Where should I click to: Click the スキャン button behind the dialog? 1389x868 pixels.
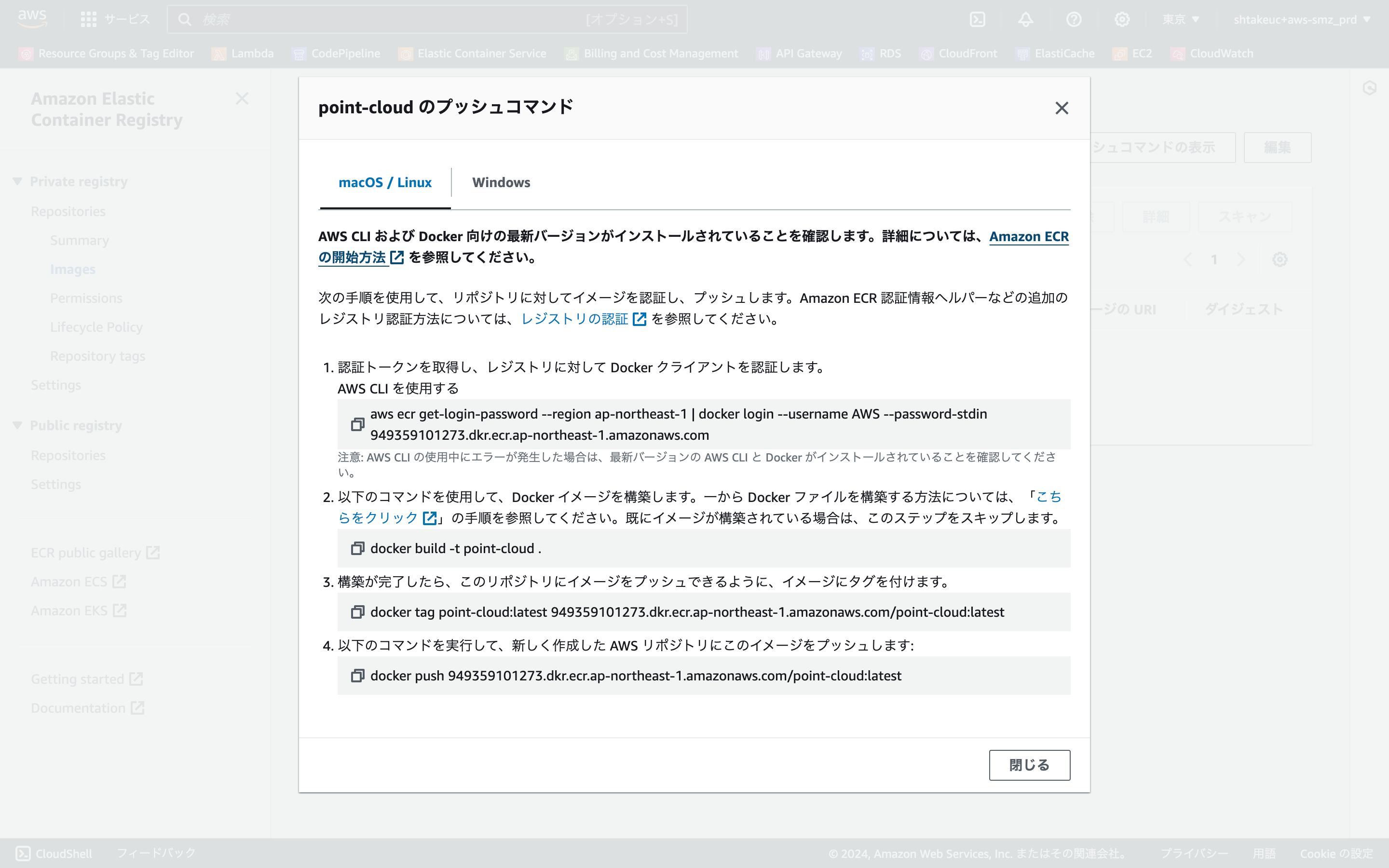pyautogui.click(x=1244, y=217)
